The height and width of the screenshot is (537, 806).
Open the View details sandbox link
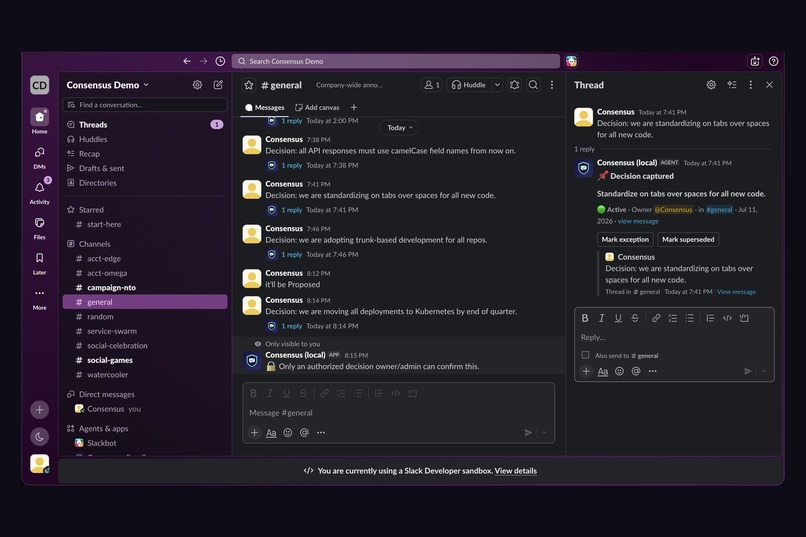click(x=516, y=471)
